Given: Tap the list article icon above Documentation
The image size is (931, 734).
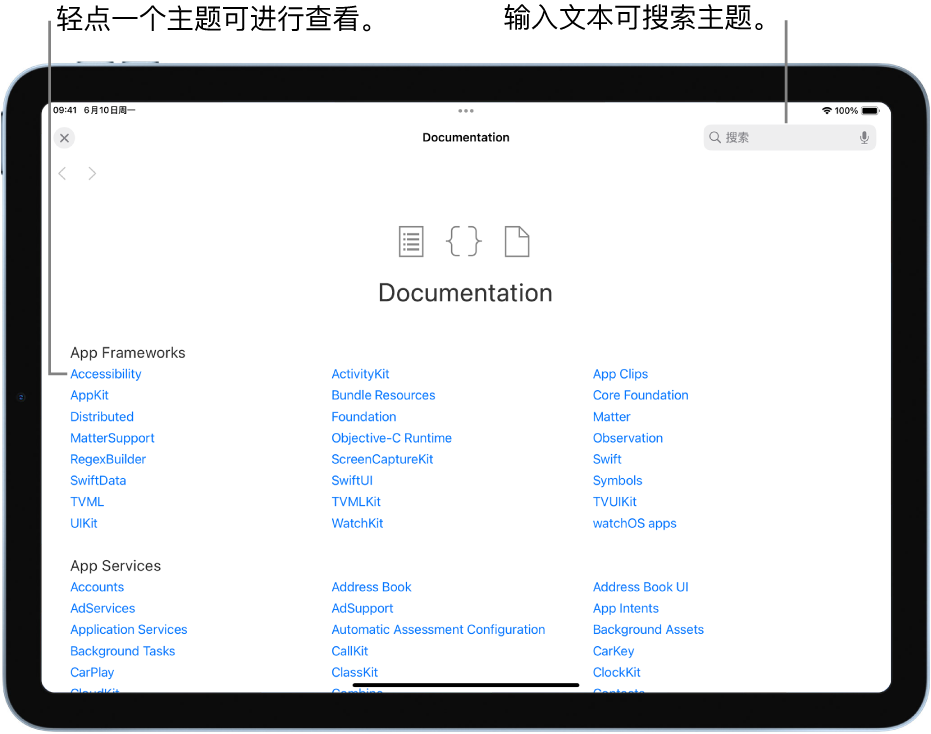Looking at the screenshot, I should click(411, 242).
